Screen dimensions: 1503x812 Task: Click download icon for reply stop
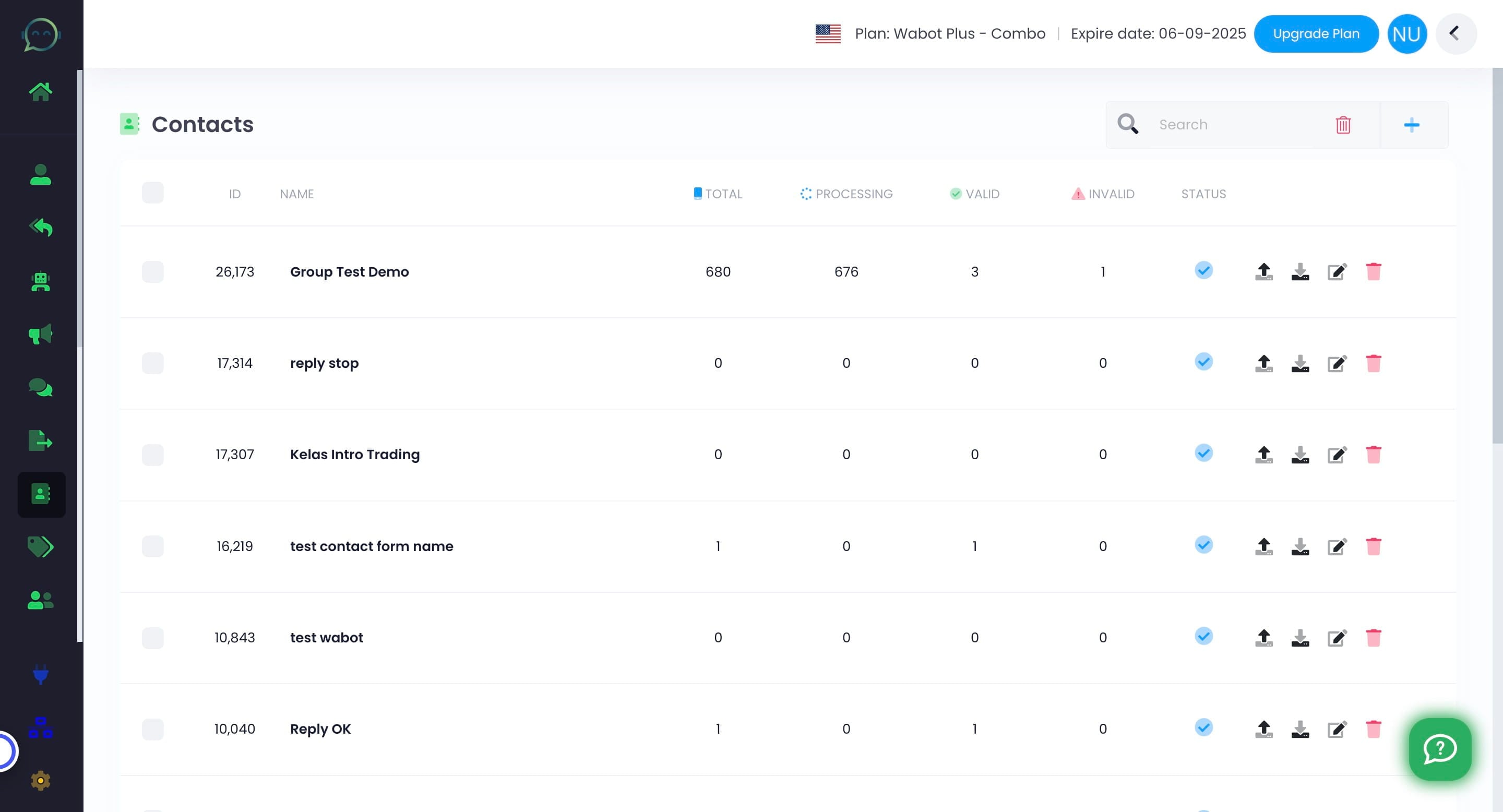tap(1300, 363)
